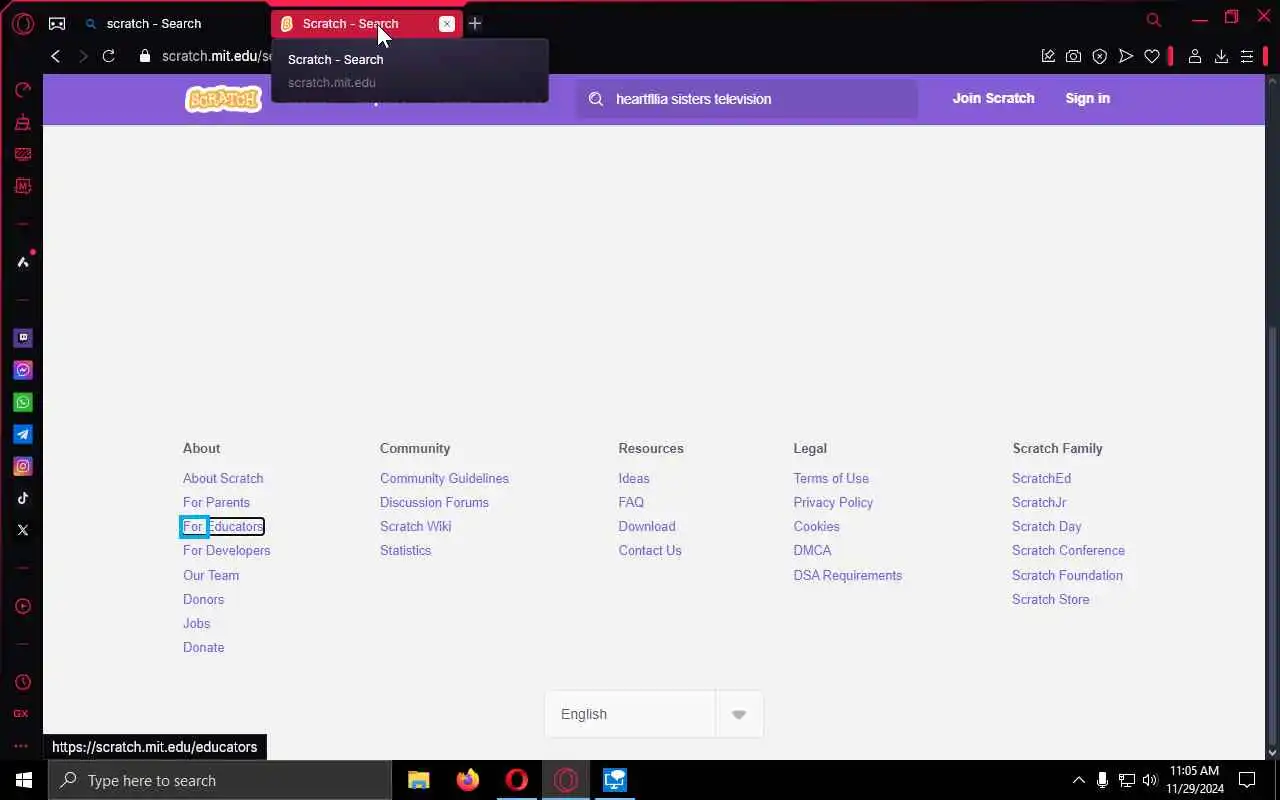The image size is (1280, 800).
Task: Click the Scratch logo
Action: [223, 99]
